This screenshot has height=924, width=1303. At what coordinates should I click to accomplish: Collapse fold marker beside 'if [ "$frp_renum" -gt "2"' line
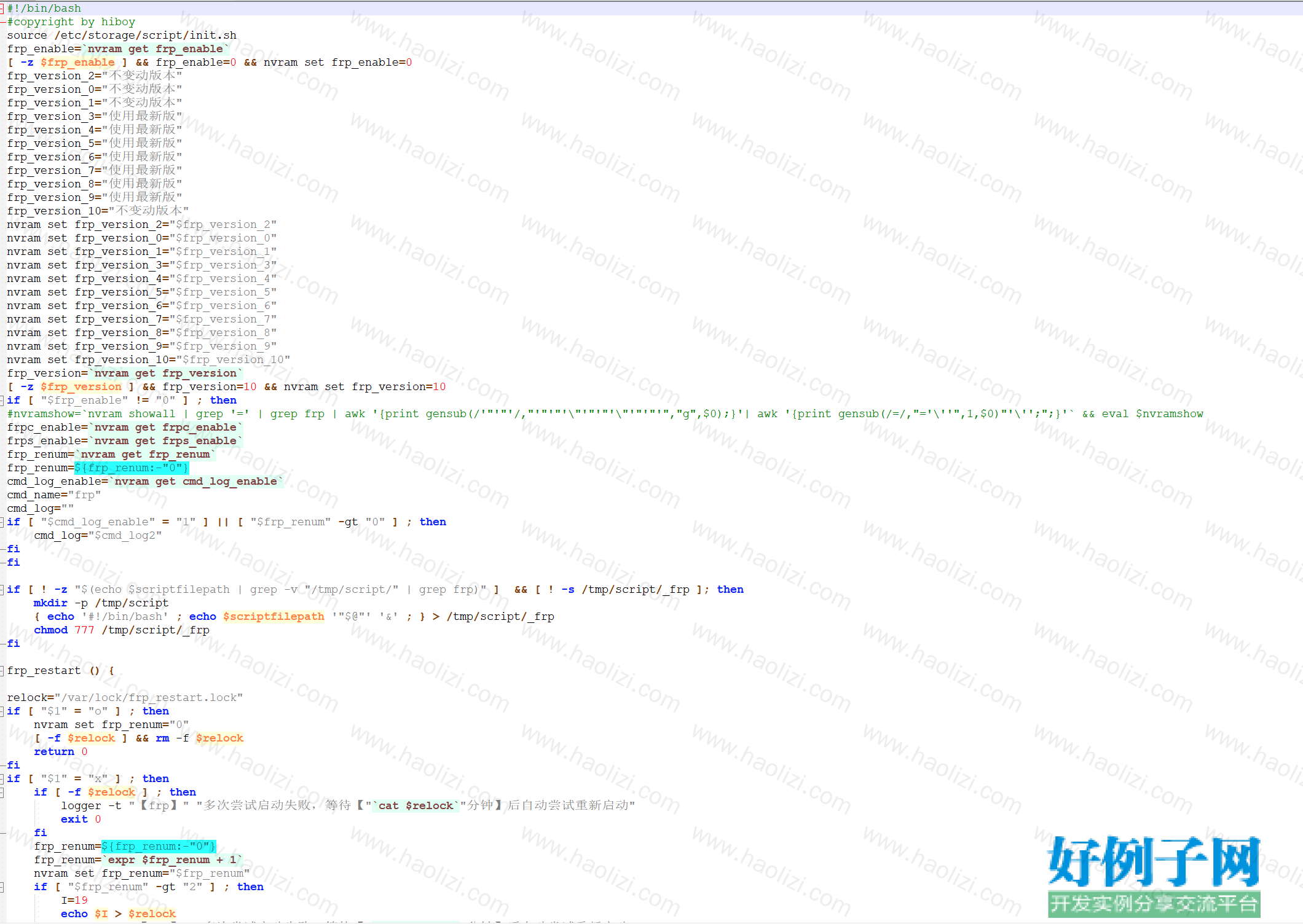(x=2, y=887)
